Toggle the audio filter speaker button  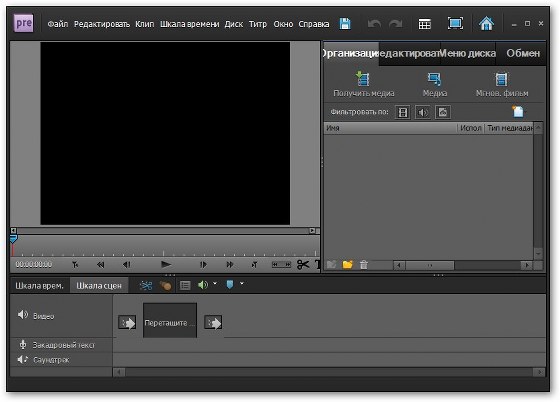point(422,112)
